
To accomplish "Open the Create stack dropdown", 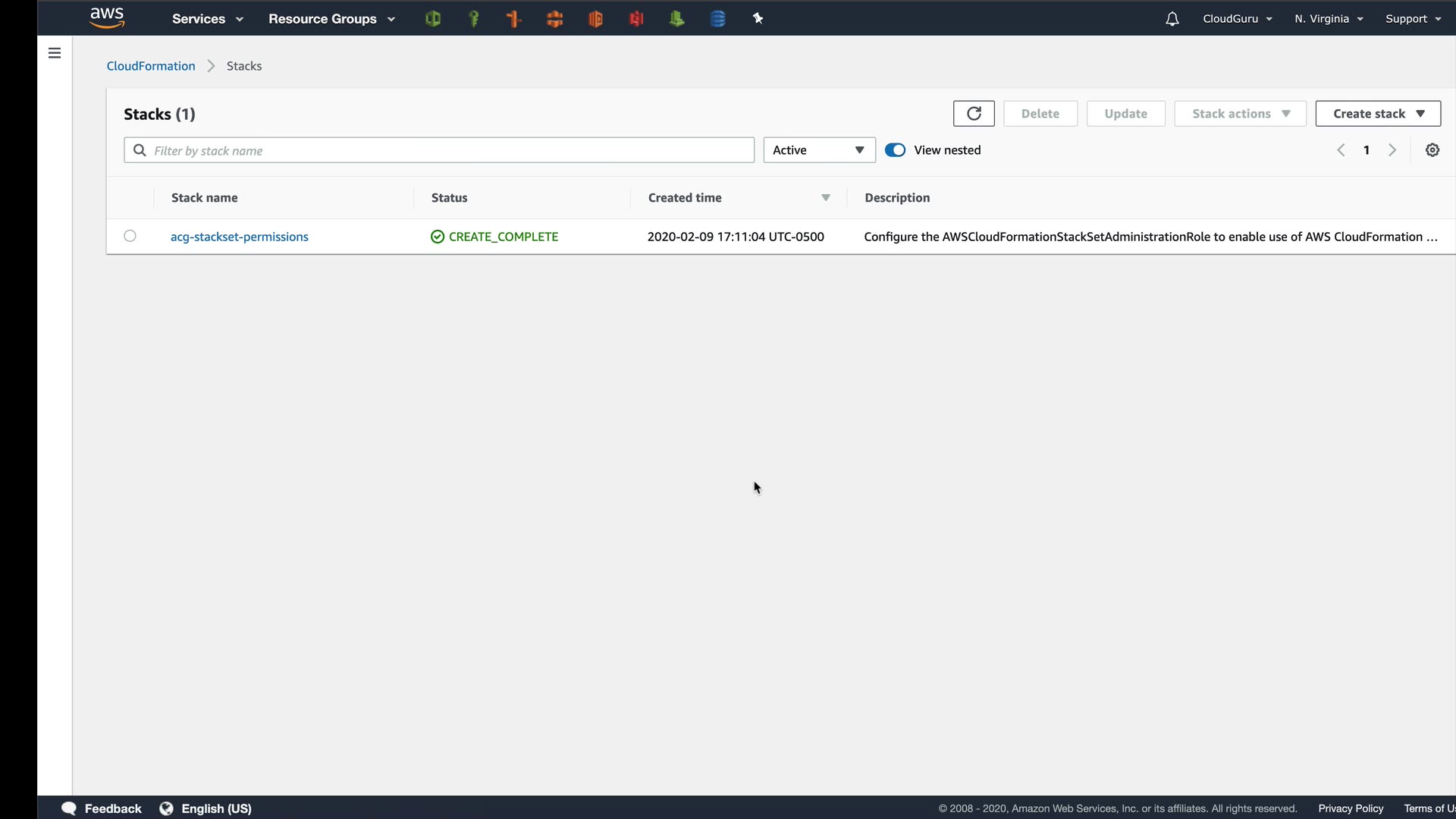I will tap(1377, 114).
